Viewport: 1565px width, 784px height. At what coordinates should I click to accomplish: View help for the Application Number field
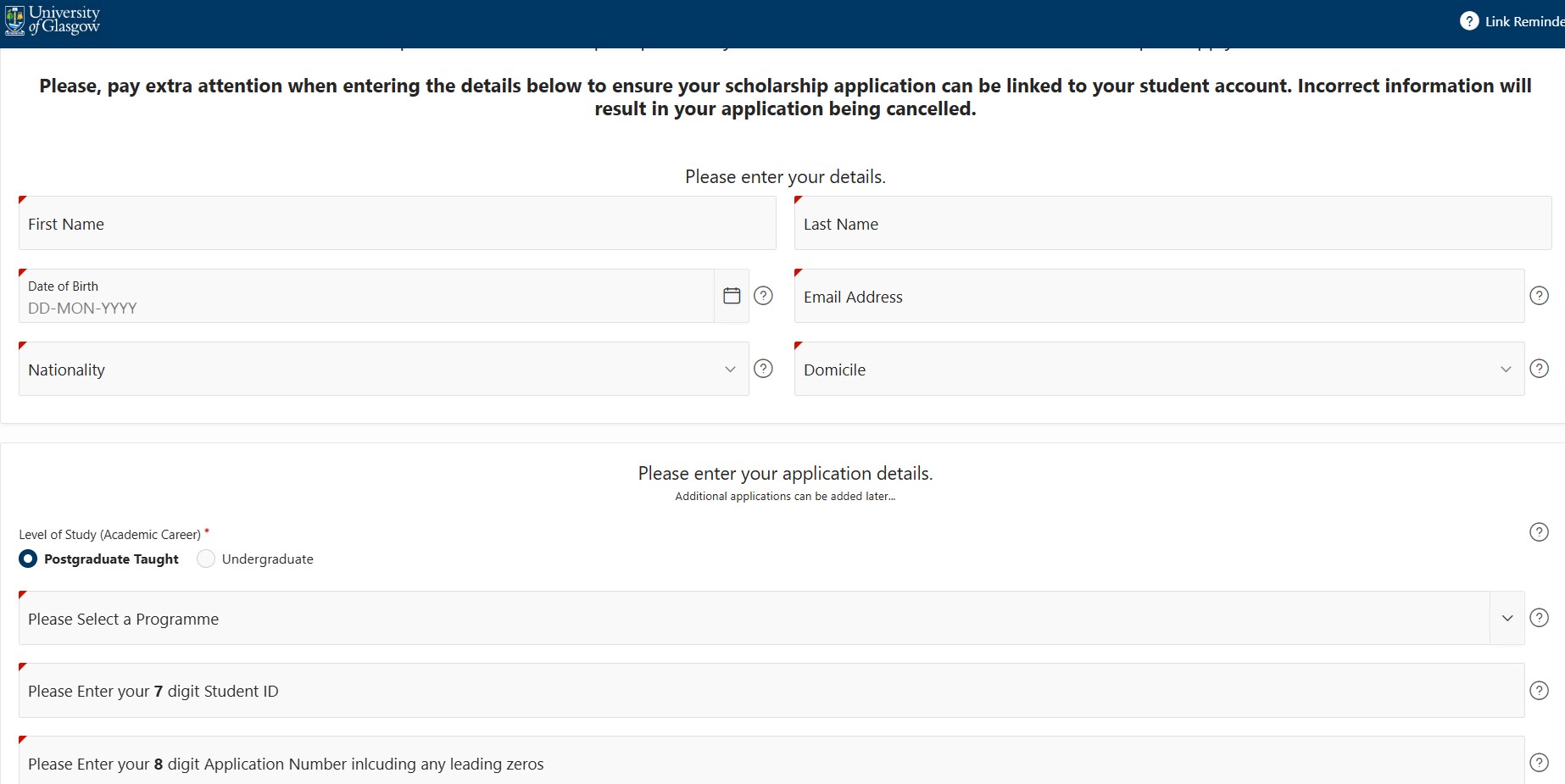coord(1539,763)
